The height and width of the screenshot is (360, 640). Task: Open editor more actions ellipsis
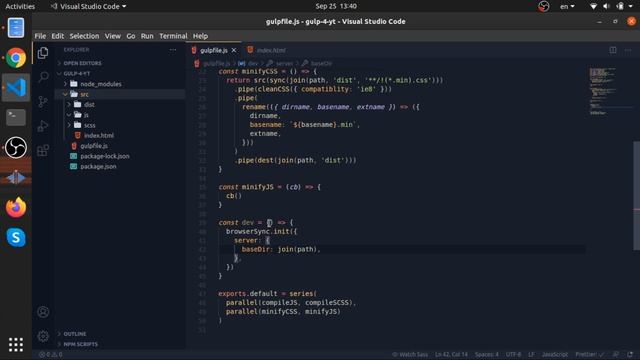tap(628, 50)
